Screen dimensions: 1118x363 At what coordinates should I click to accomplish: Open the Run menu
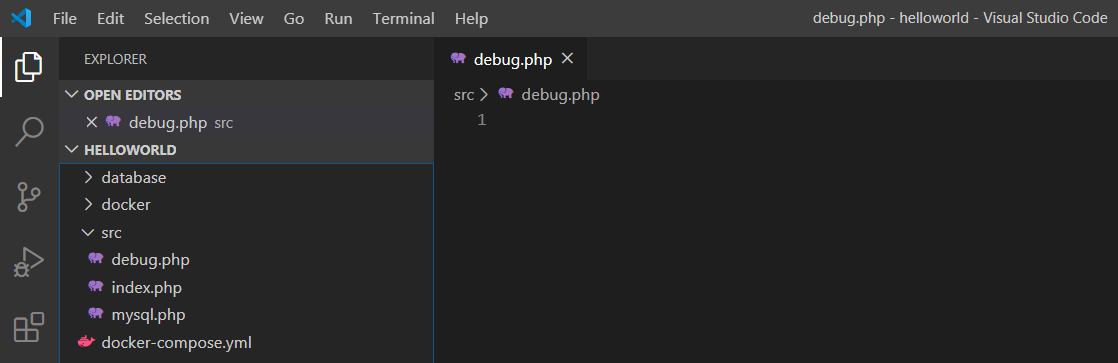[x=339, y=19]
